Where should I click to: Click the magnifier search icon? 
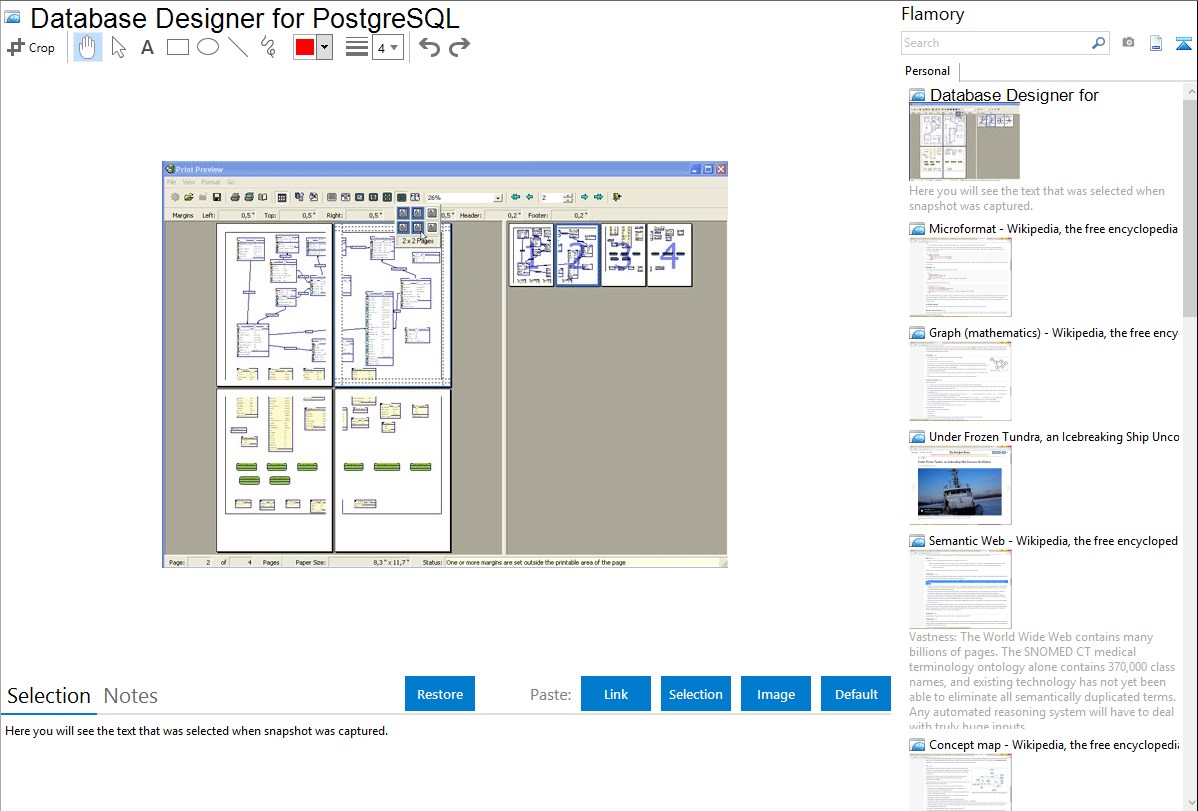[1098, 43]
